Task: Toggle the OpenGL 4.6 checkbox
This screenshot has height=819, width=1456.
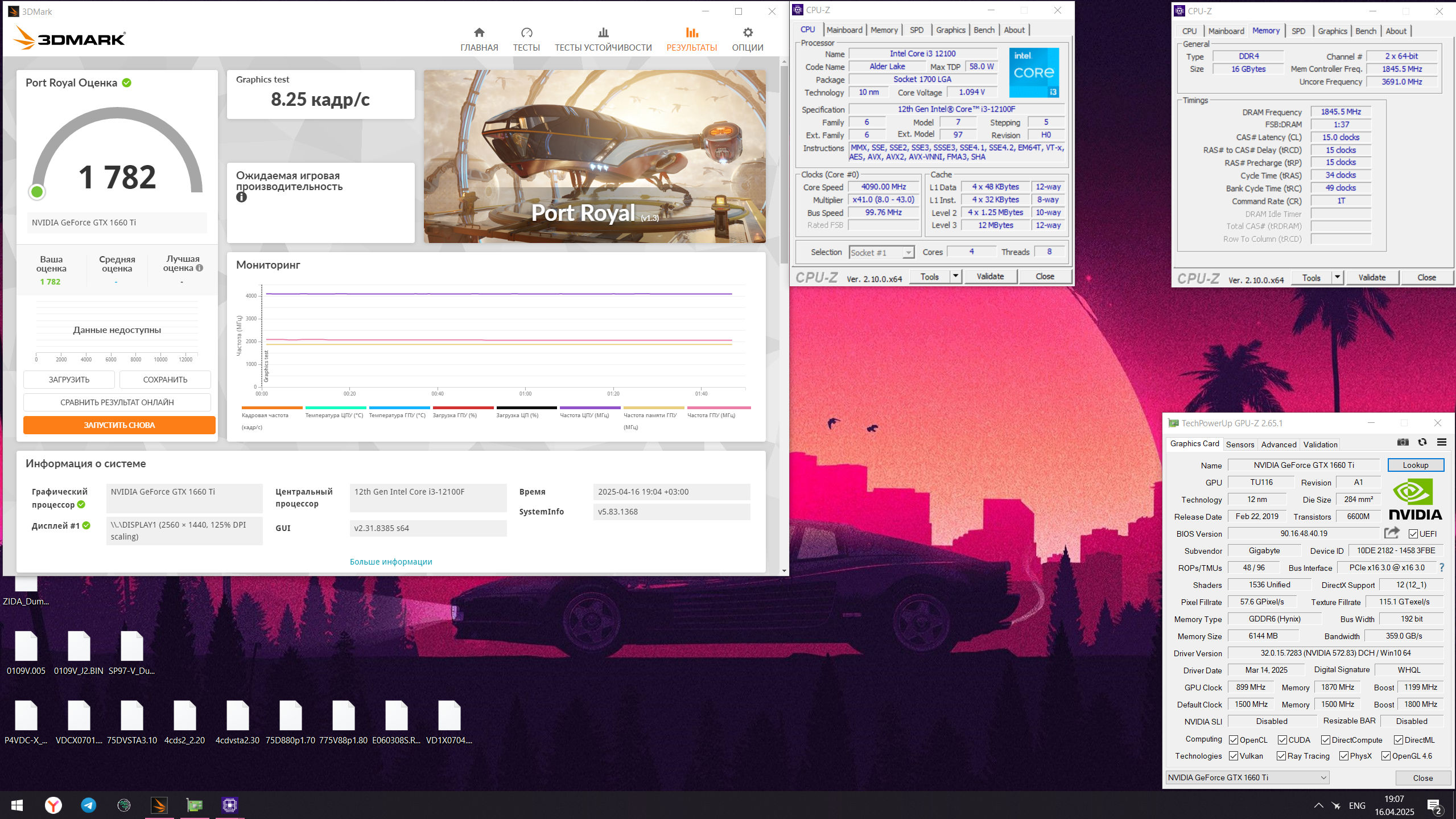Action: 1385,756
